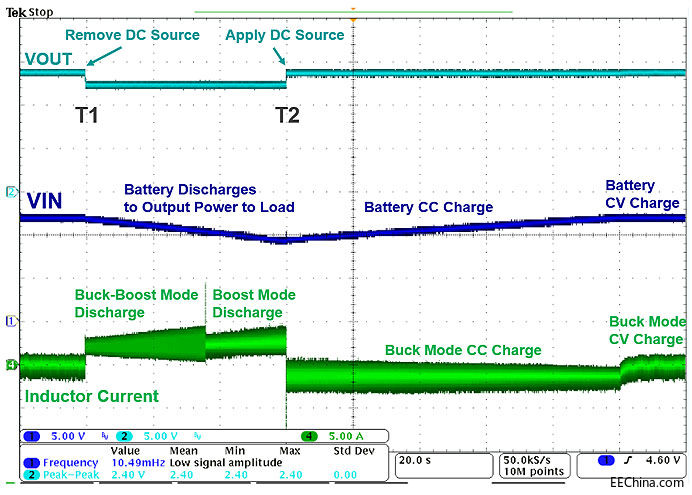The width and height of the screenshot is (692, 495).
Task: Click the 'Std Dev' column header
Action: 354,451
